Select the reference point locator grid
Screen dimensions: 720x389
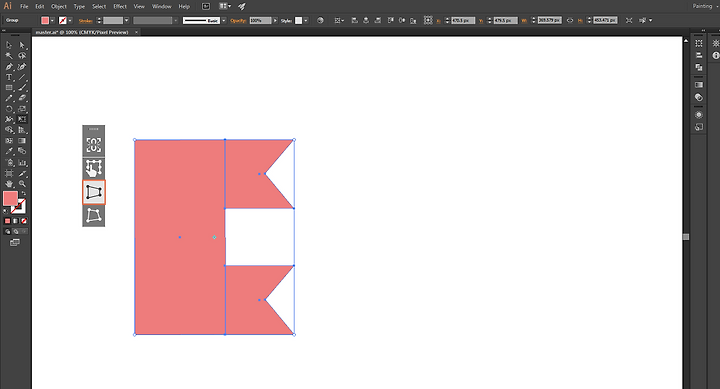428,20
